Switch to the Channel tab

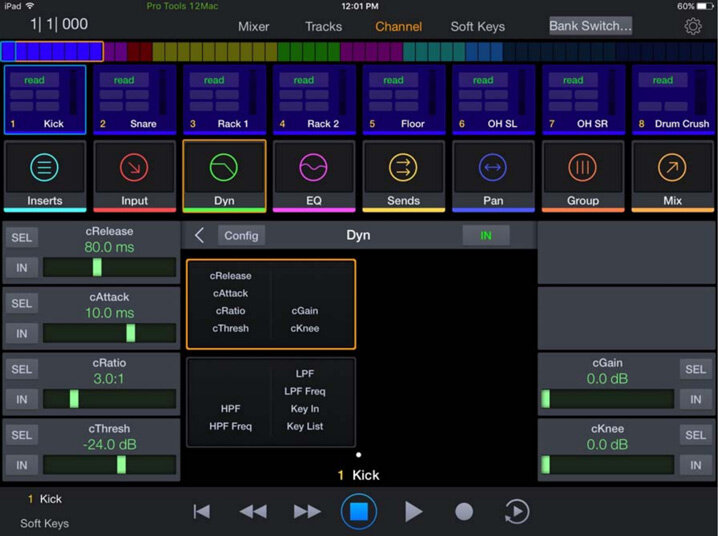click(x=398, y=27)
